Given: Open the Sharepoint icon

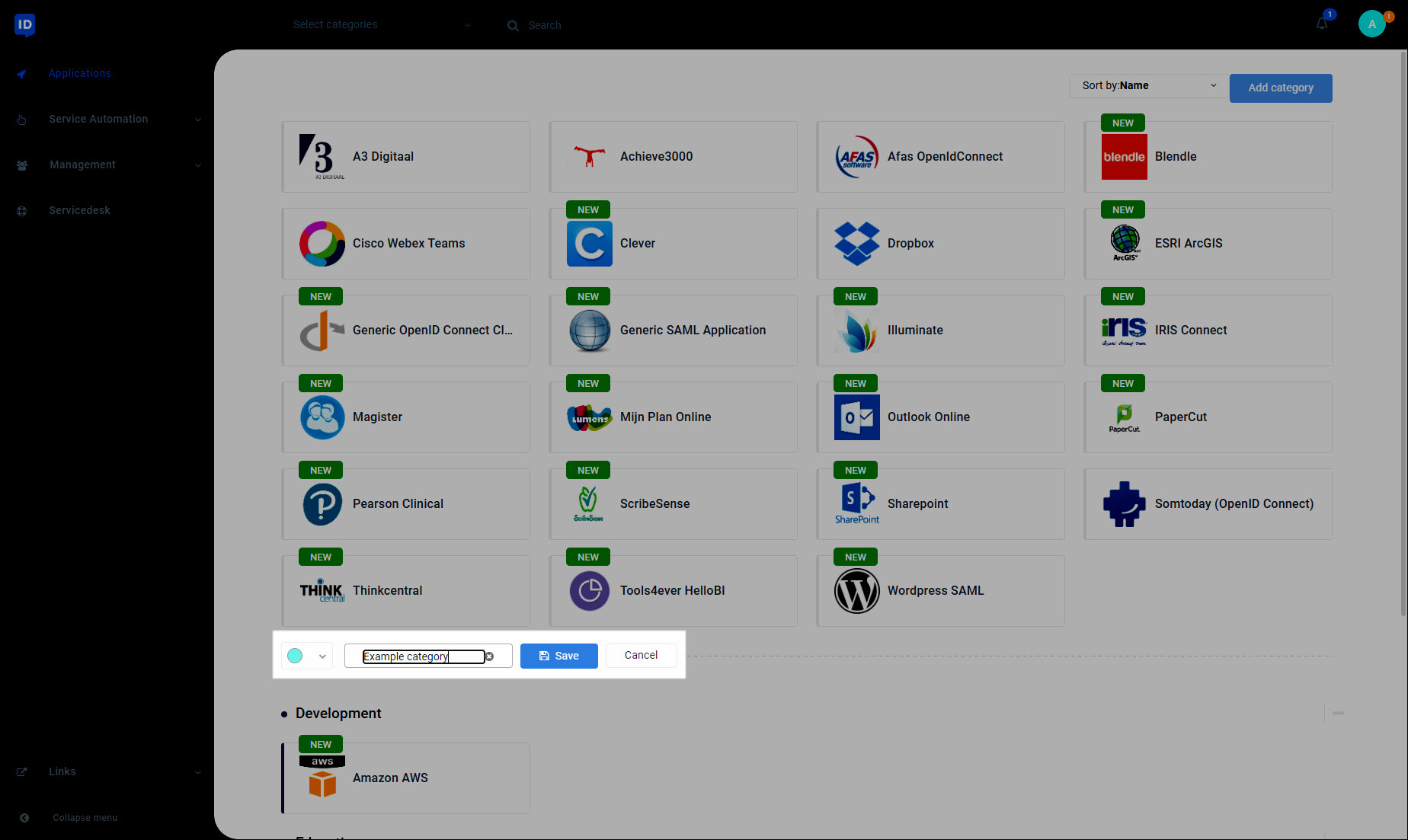Looking at the screenshot, I should coord(857,504).
